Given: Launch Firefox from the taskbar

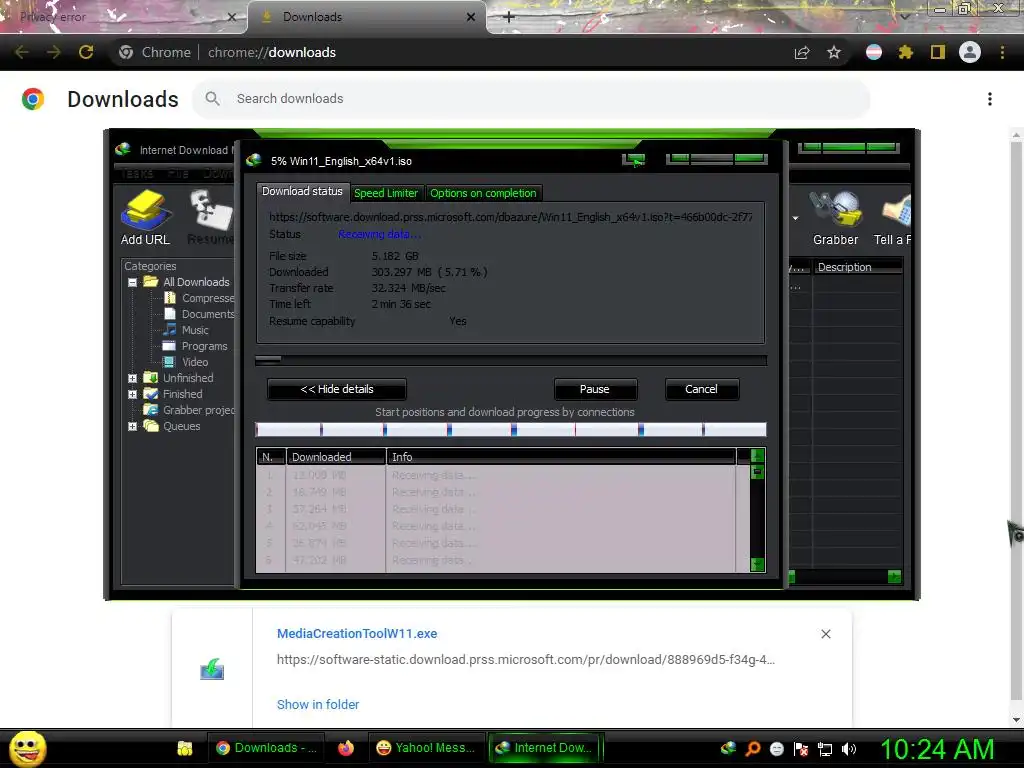Looking at the screenshot, I should [345, 748].
